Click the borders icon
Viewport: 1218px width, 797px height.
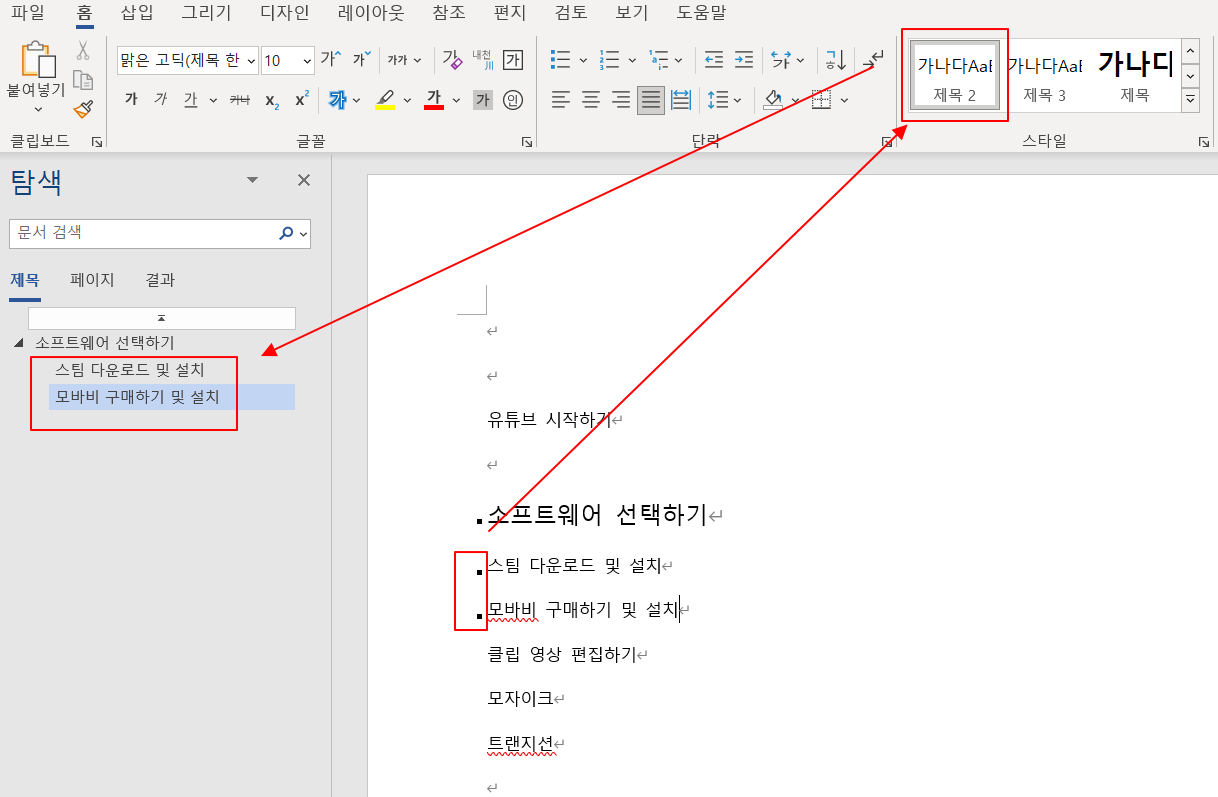click(821, 100)
